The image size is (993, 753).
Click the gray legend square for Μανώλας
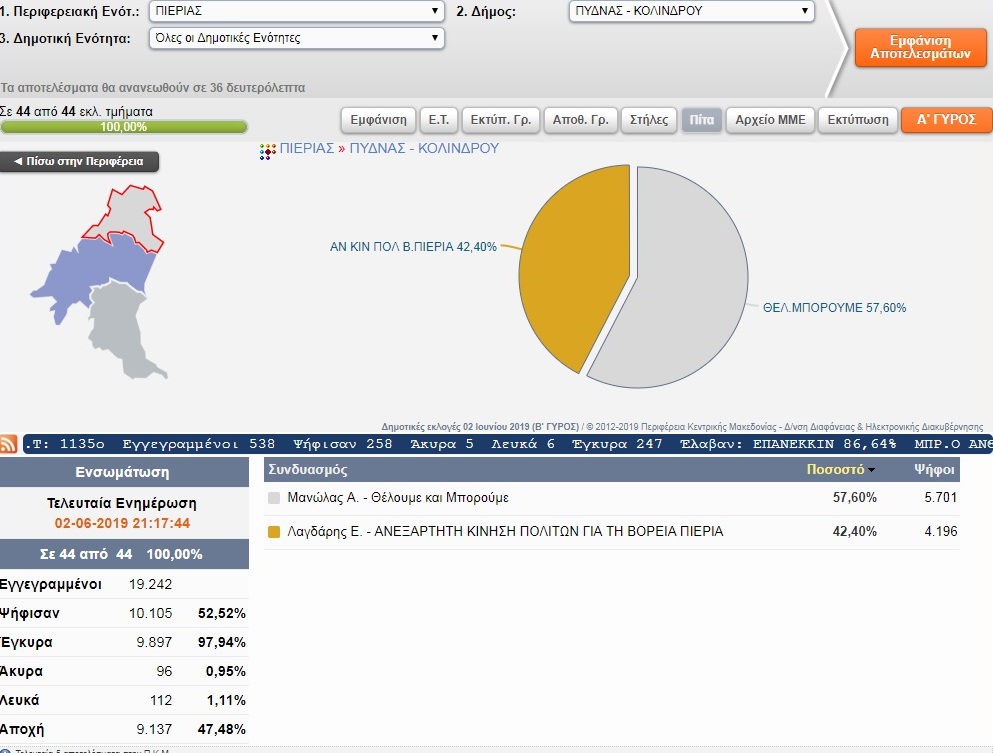274,498
